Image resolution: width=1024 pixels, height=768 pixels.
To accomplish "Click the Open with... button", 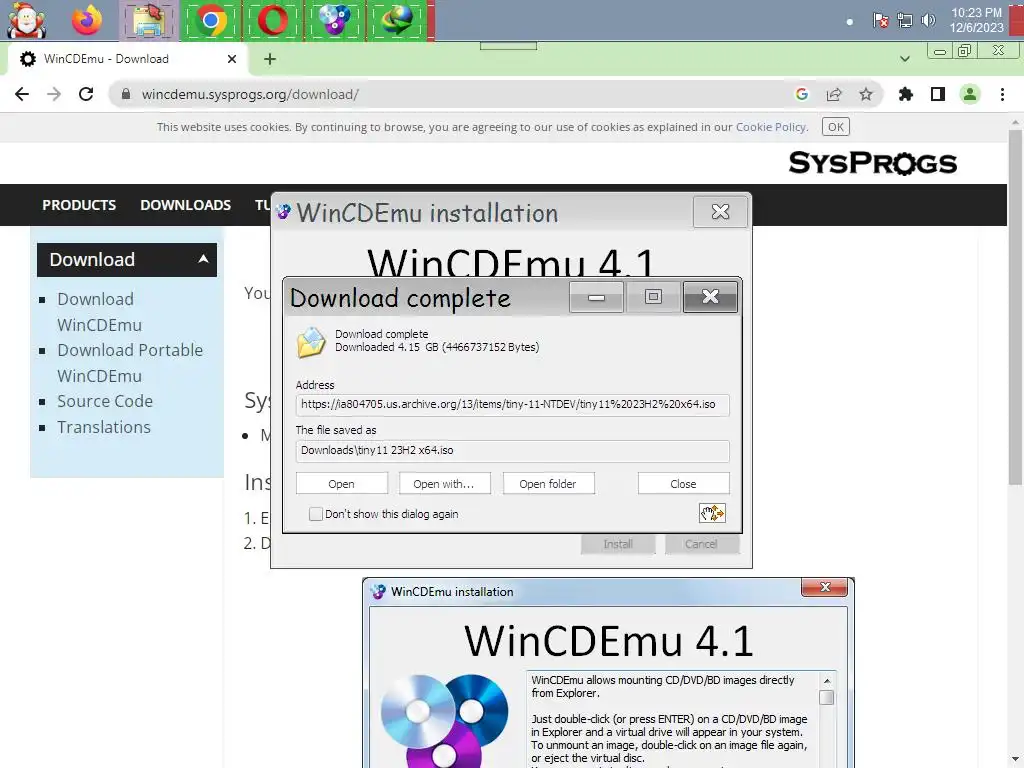I will (x=444, y=484).
